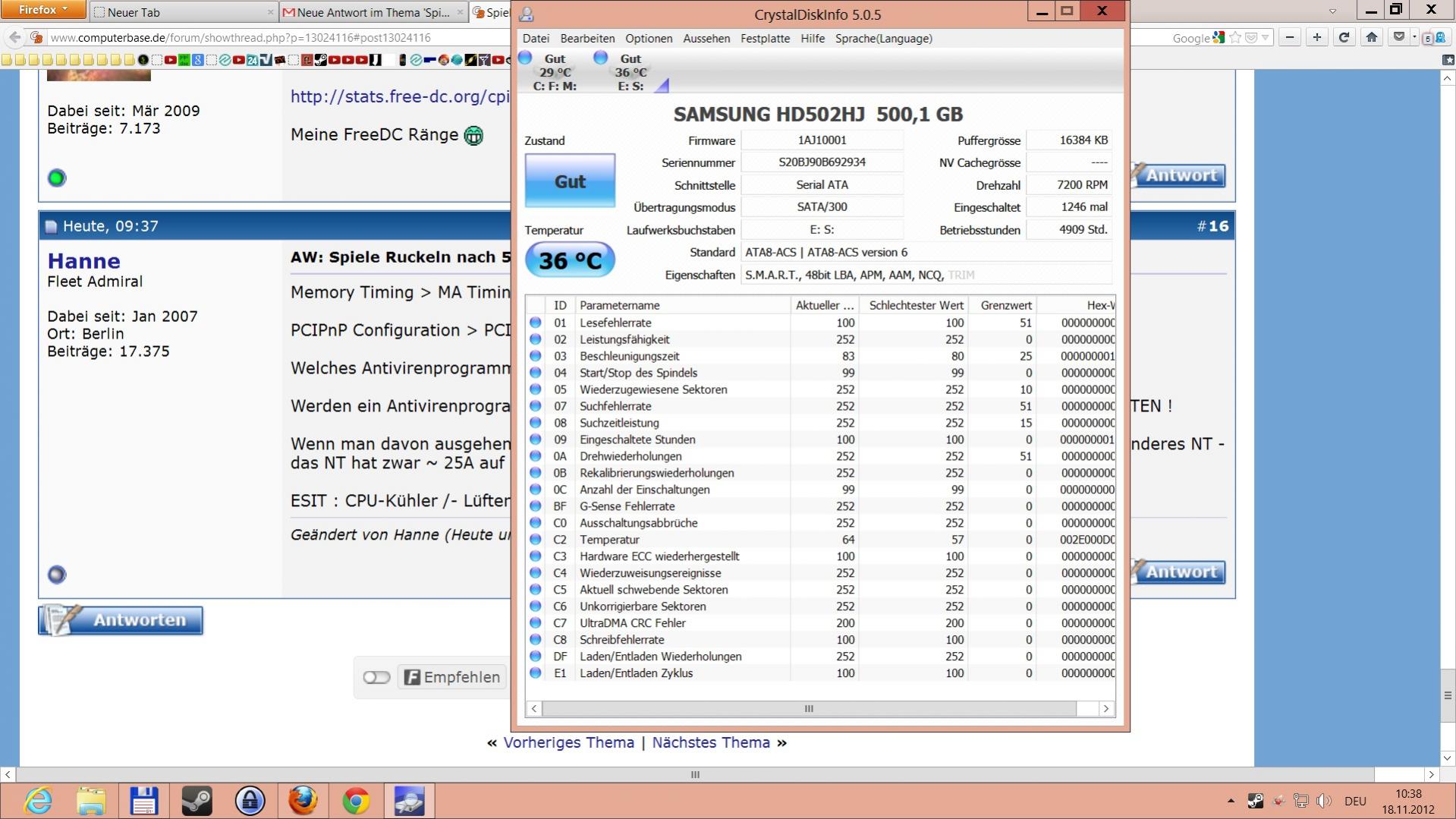1456x819 pixels.
Task: Open the Optionen menu
Action: pos(649,39)
